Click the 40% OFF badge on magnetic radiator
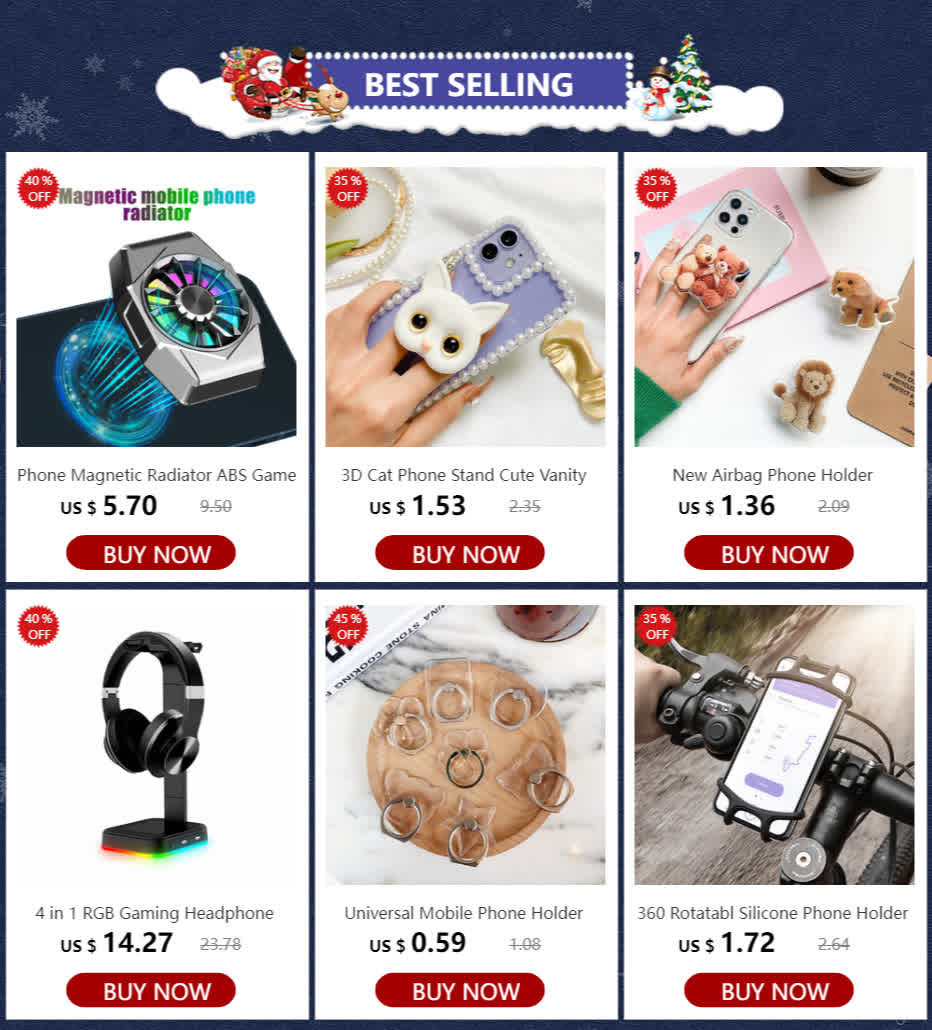 [x=38, y=189]
